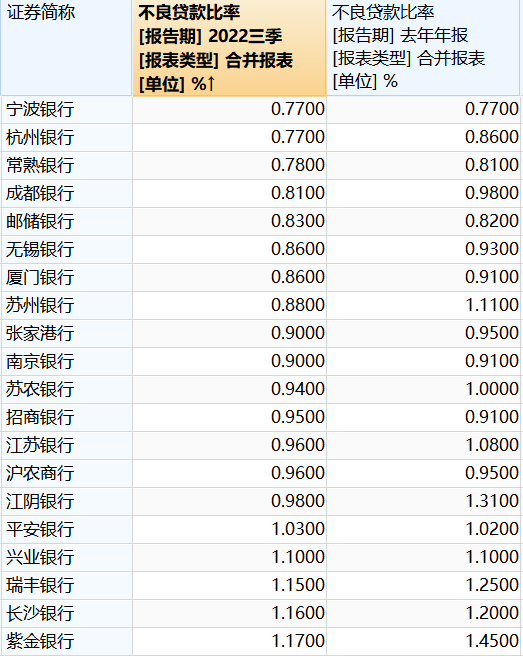The width and height of the screenshot is (523, 656).
Task: Select the 杭州银行 row name
Action: tap(40, 138)
